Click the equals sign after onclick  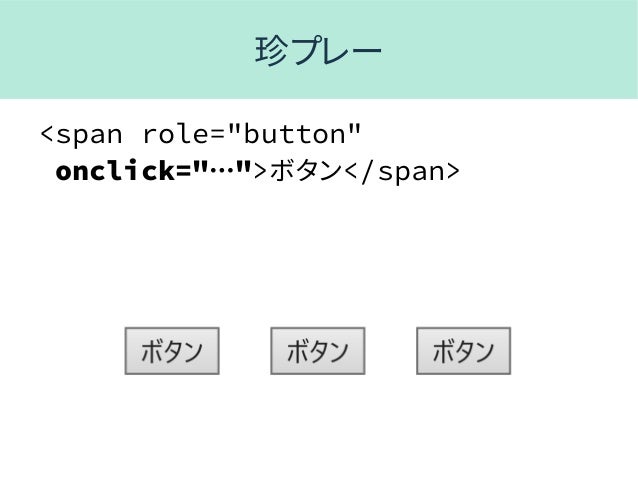tap(184, 171)
